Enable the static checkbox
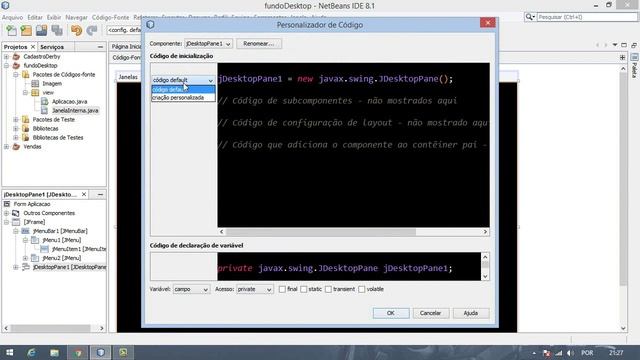Viewport: 640px width, 360px height. (304, 289)
